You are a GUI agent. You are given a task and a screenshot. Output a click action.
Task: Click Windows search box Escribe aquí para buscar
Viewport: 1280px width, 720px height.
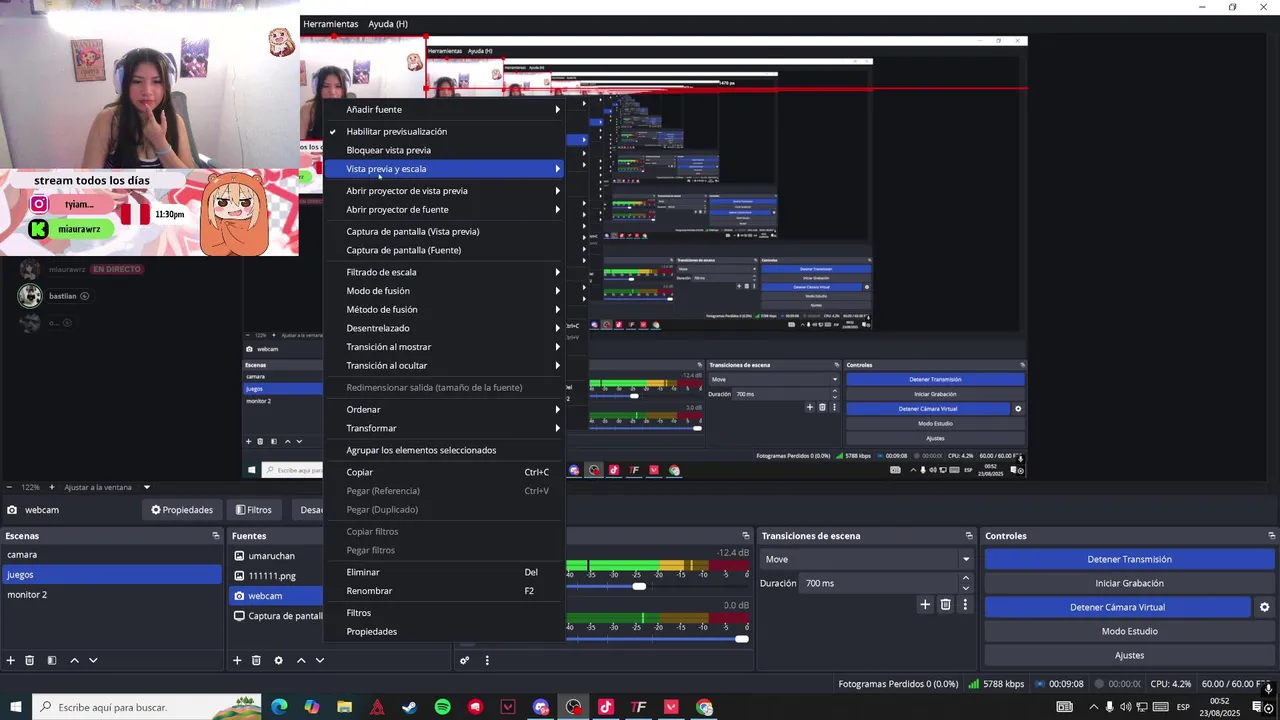click(147, 707)
